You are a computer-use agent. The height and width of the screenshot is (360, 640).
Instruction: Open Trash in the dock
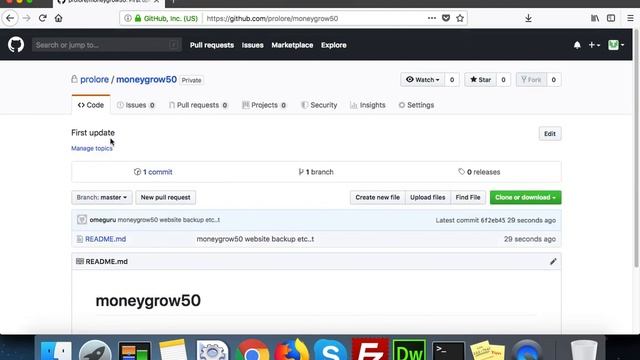[x=584, y=350]
